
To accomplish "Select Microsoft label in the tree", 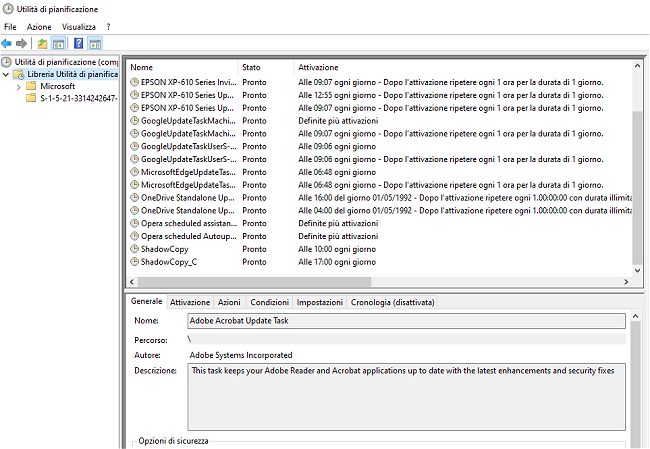I will (58, 86).
